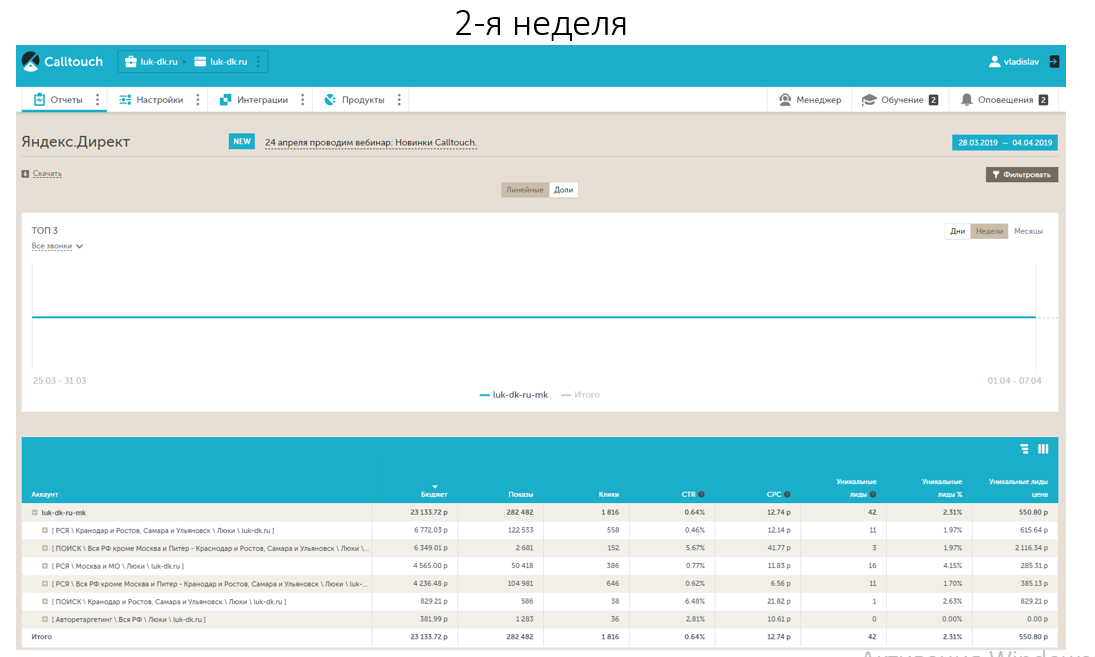Viewport: 1095px width, 657px height.
Task: Click impressions value 50 418
Action: click(x=522, y=566)
